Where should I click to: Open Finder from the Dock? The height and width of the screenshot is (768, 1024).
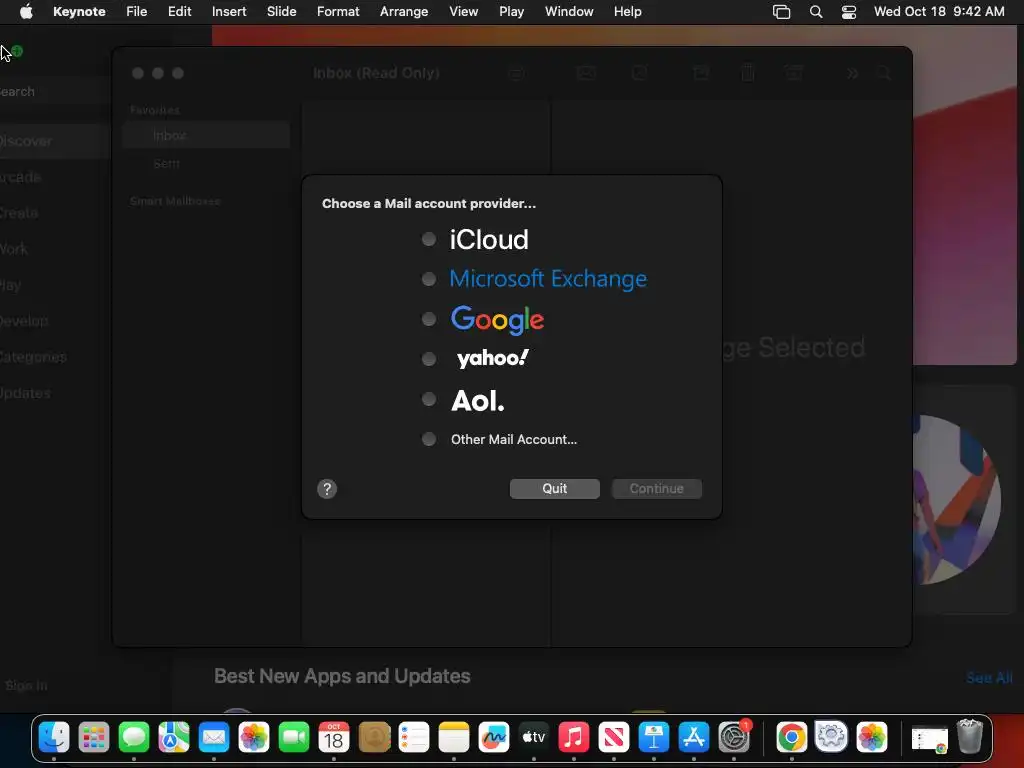click(54, 738)
